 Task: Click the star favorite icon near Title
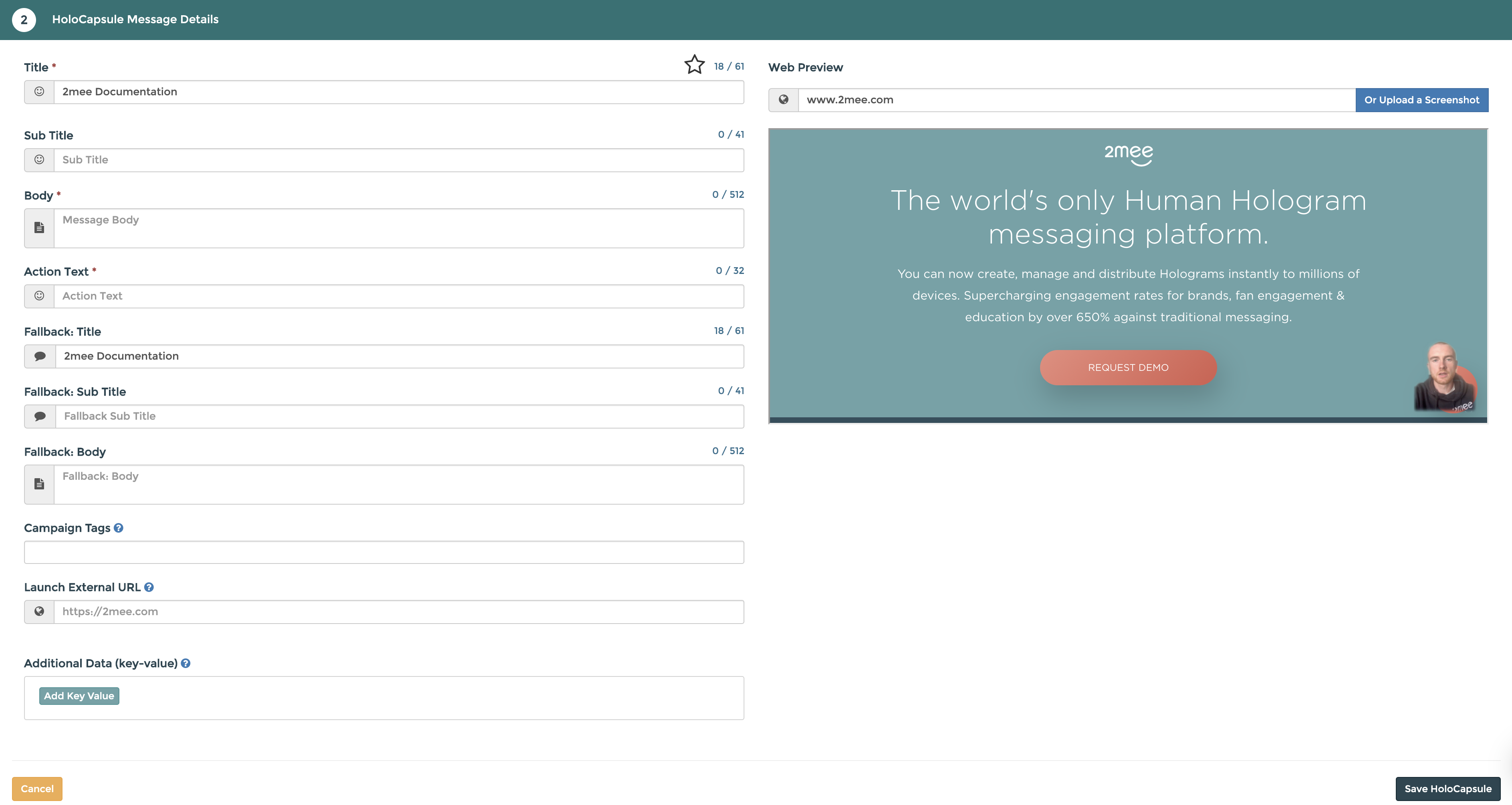(694, 64)
